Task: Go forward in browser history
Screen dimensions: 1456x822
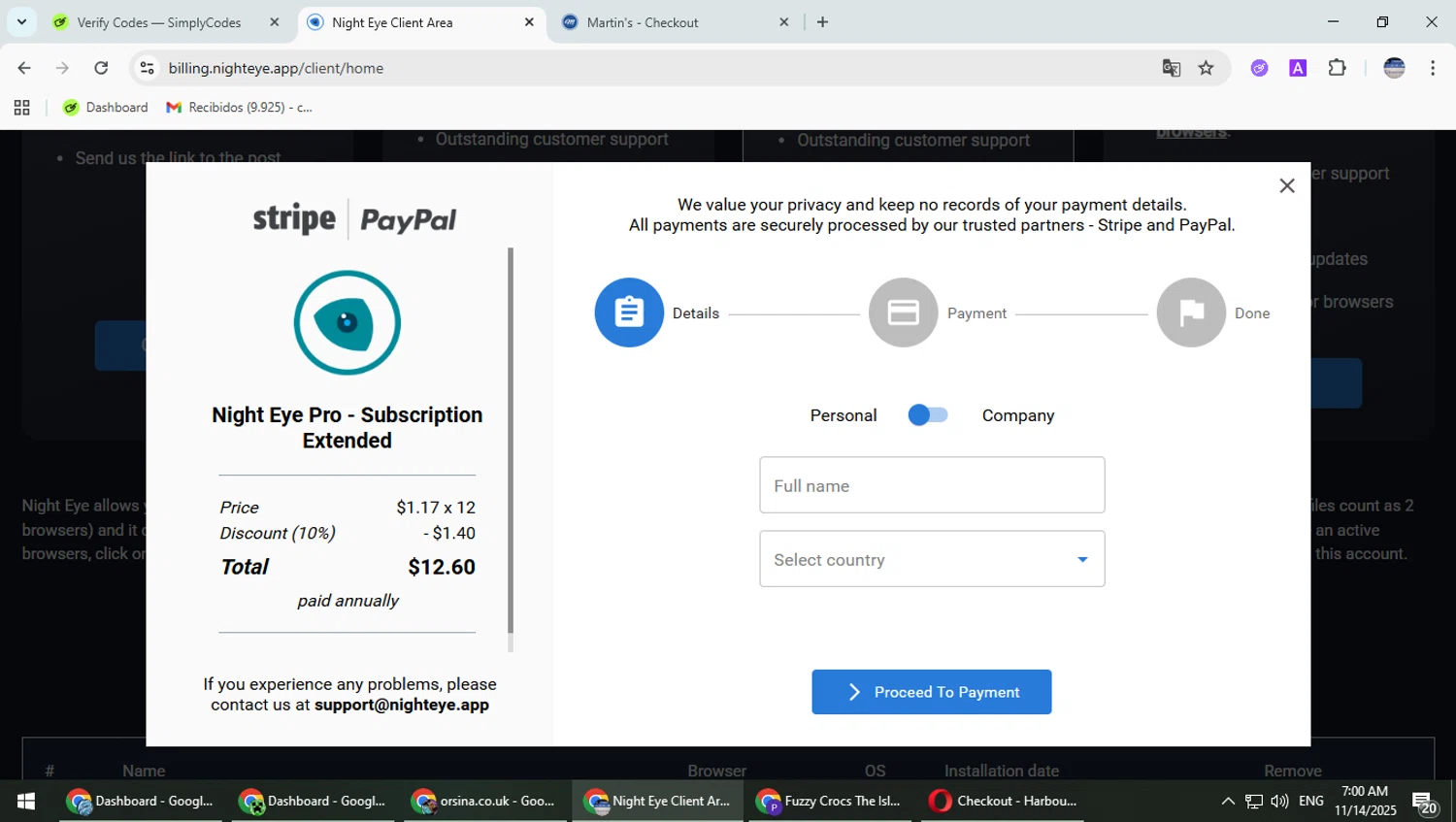Action: (x=62, y=68)
